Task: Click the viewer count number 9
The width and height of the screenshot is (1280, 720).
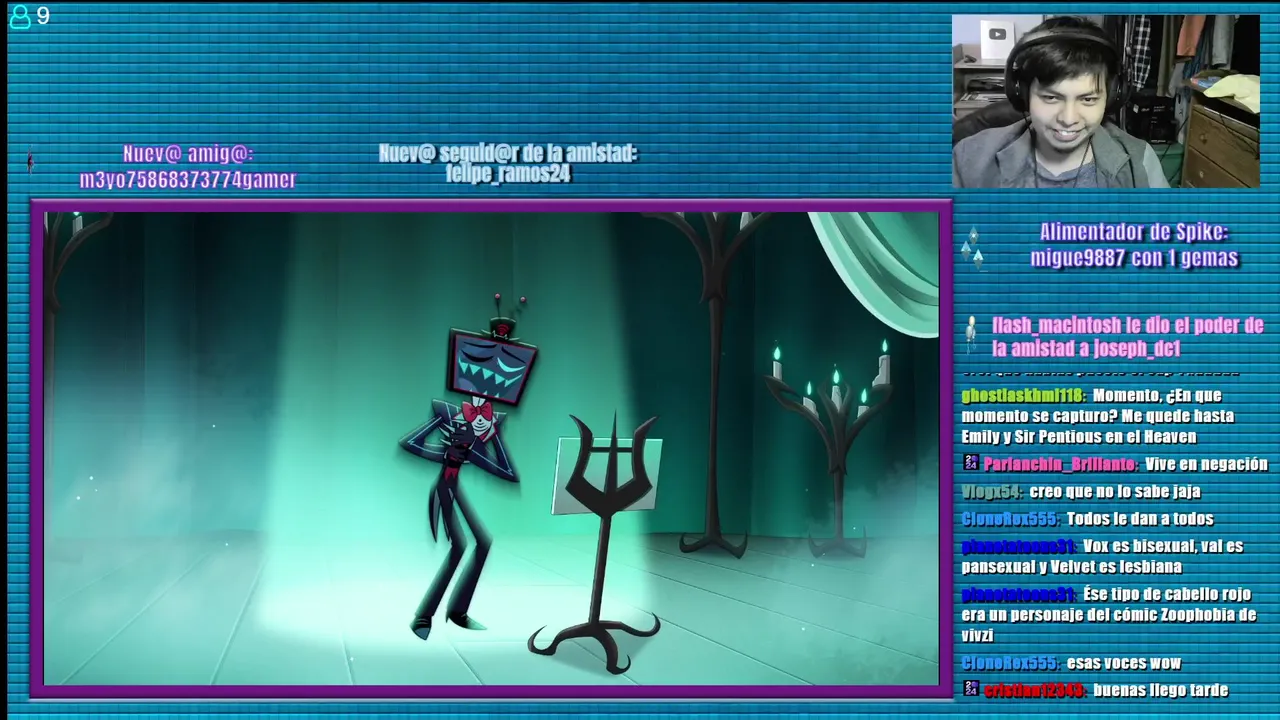Action: (43, 16)
